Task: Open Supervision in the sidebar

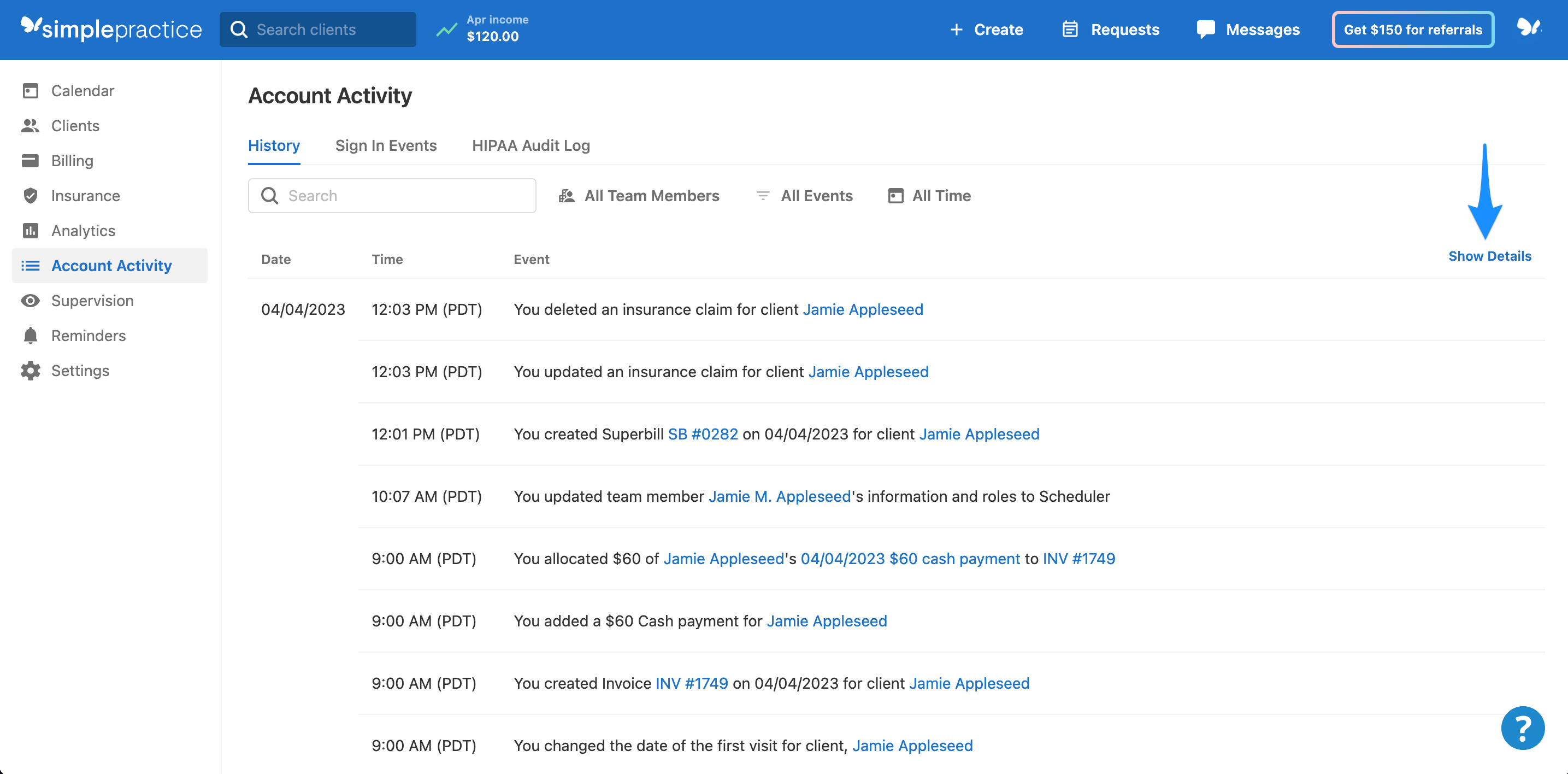Action: tap(92, 300)
